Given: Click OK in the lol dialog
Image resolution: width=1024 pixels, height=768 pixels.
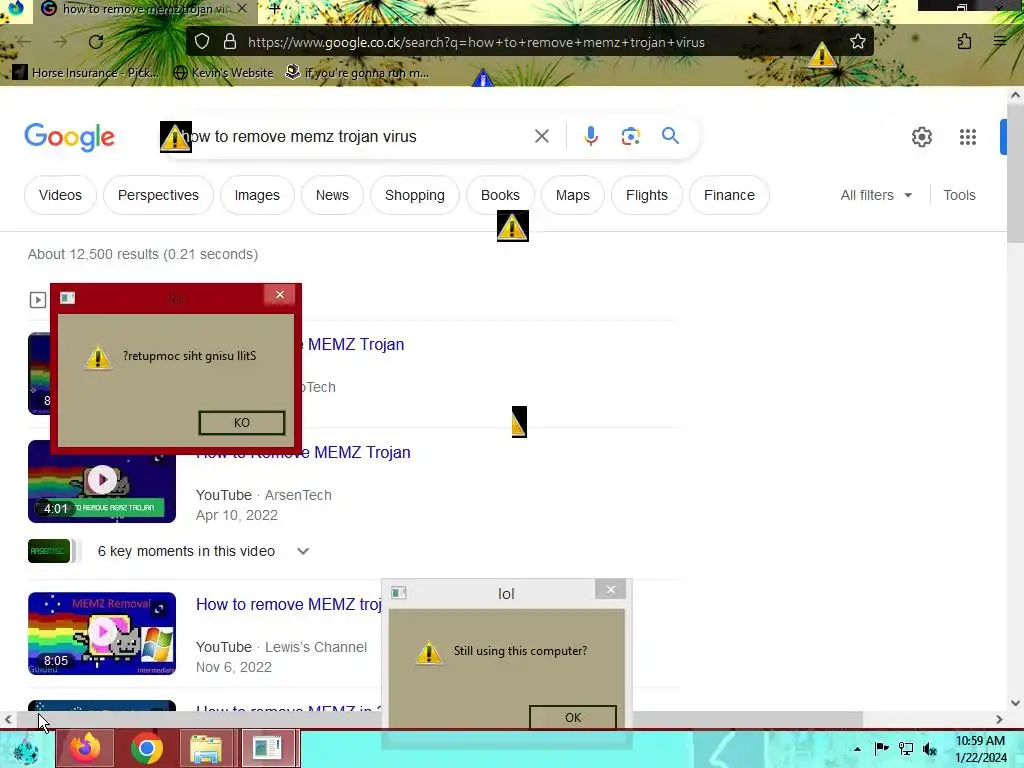Looking at the screenshot, I should point(573,717).
